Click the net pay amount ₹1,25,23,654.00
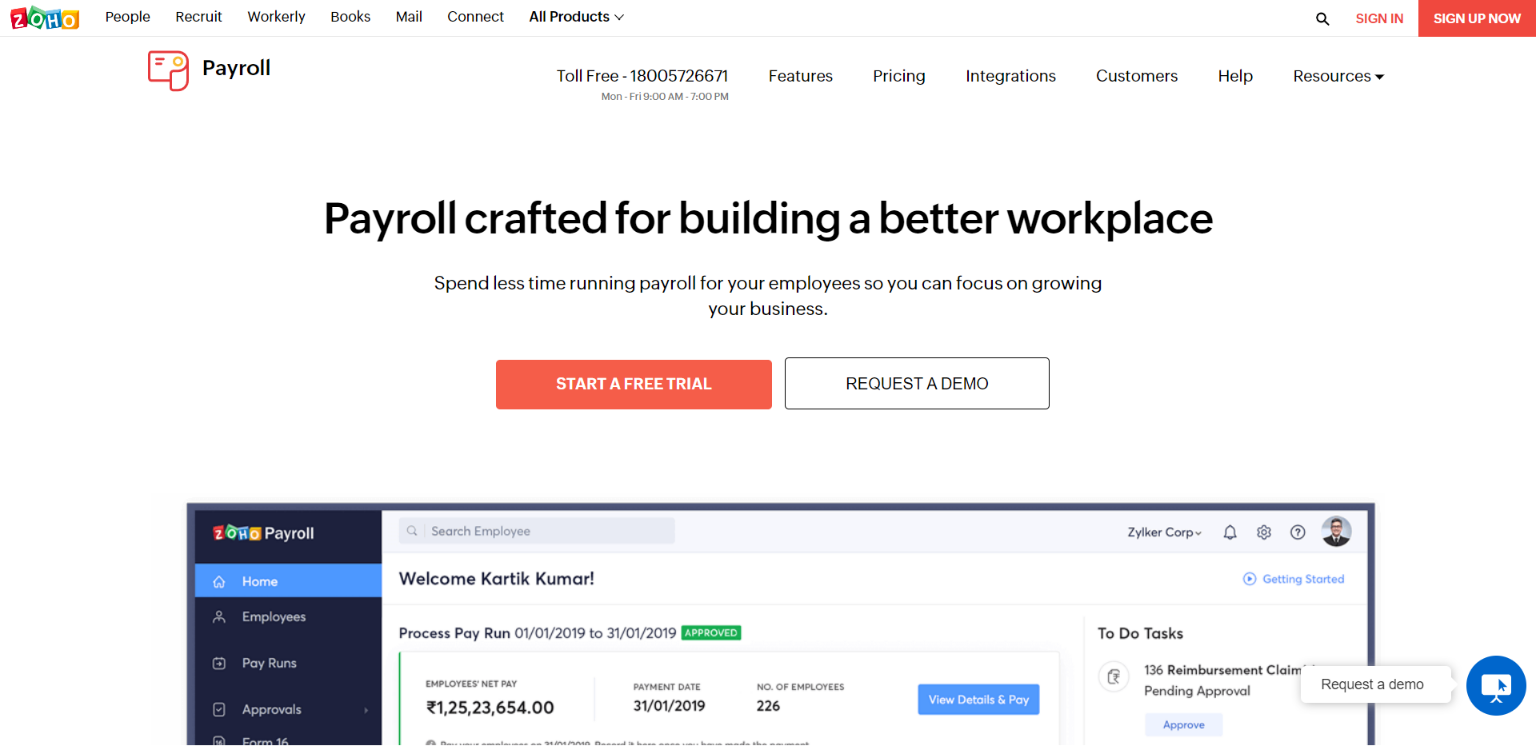 pos(490,708)
